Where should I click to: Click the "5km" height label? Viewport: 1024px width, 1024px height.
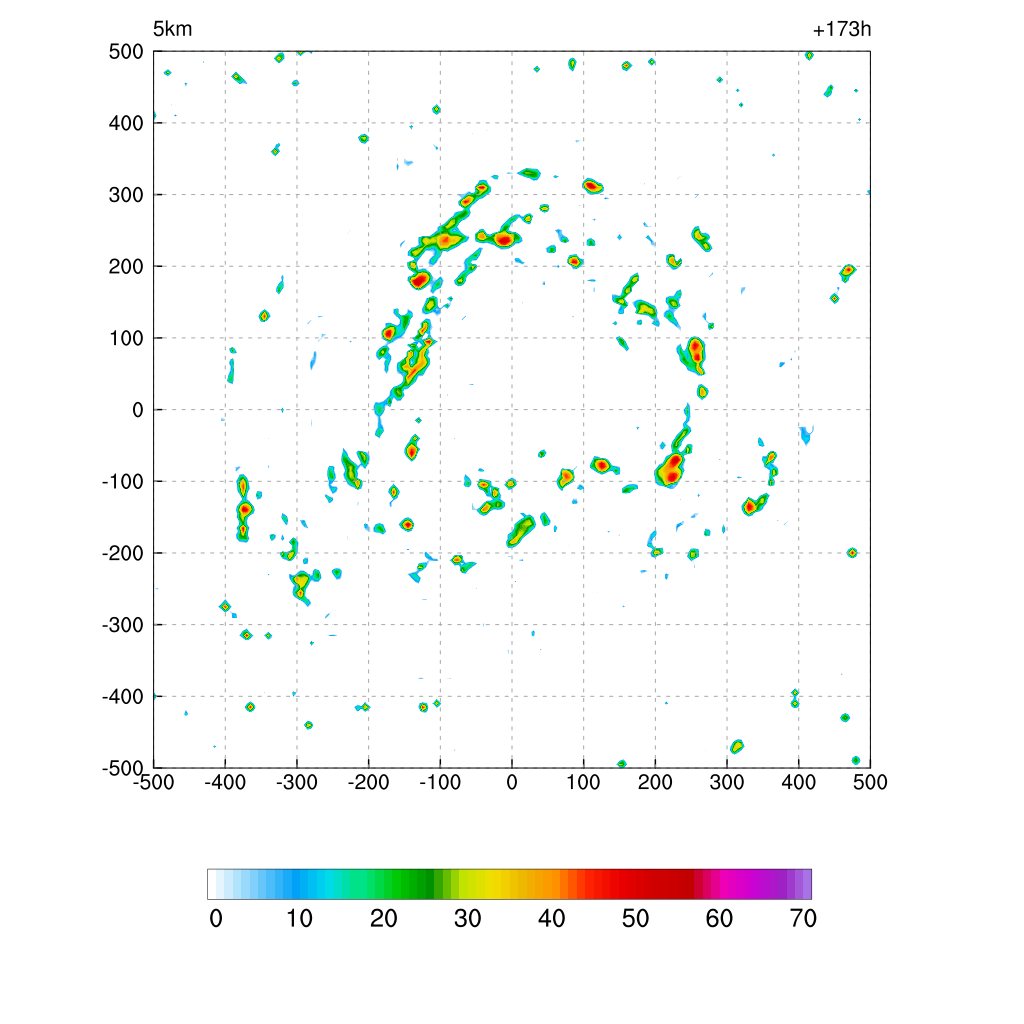[x=172, y=29]
